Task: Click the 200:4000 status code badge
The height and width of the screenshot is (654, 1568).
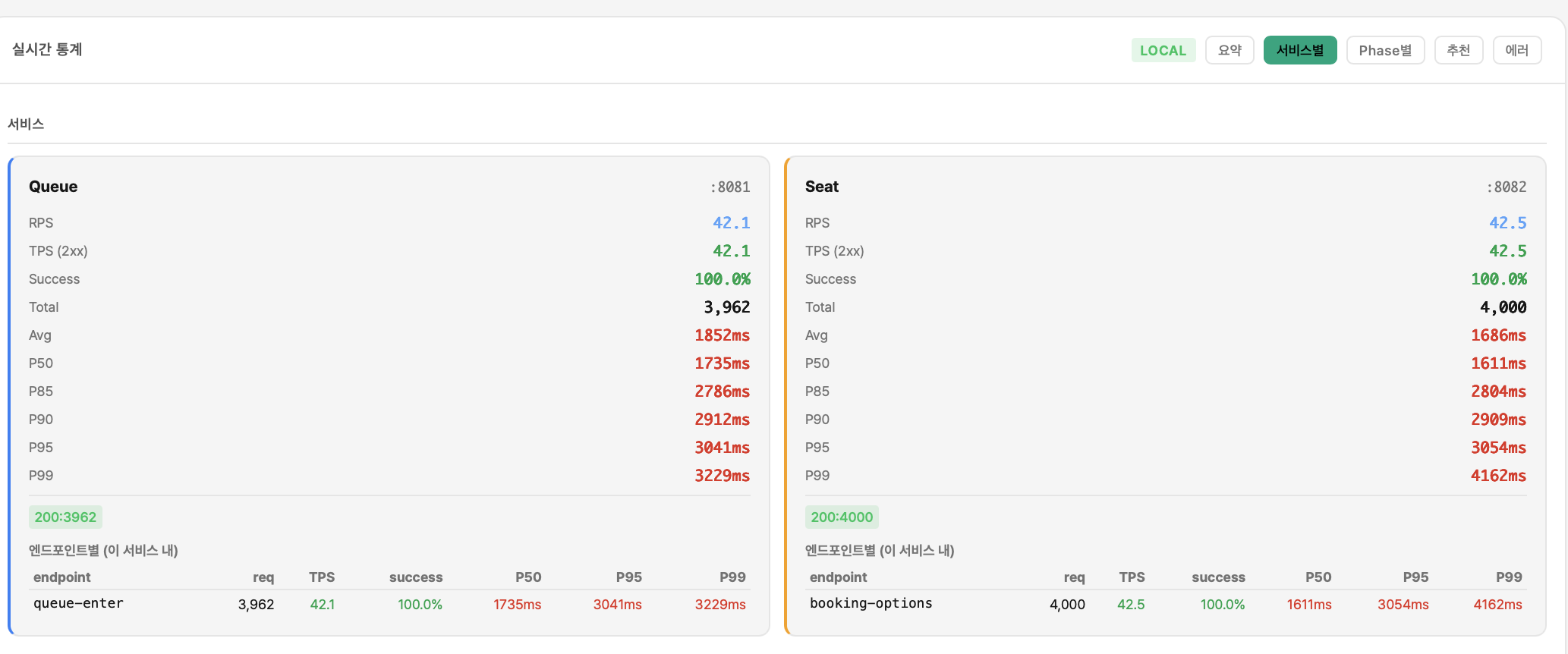Action: point(842,517)
